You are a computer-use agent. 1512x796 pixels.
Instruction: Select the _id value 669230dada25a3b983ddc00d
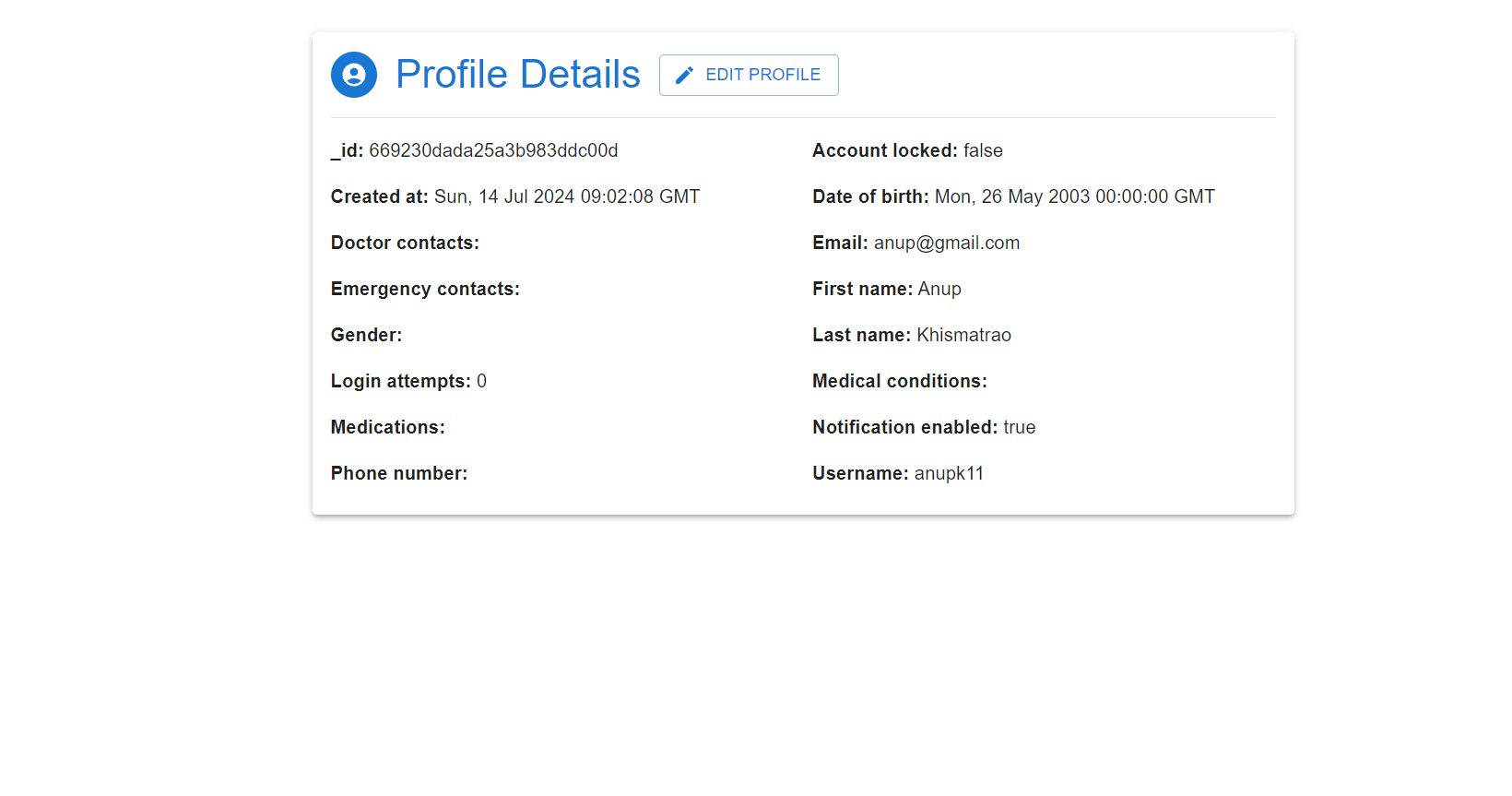coord(493,150)
